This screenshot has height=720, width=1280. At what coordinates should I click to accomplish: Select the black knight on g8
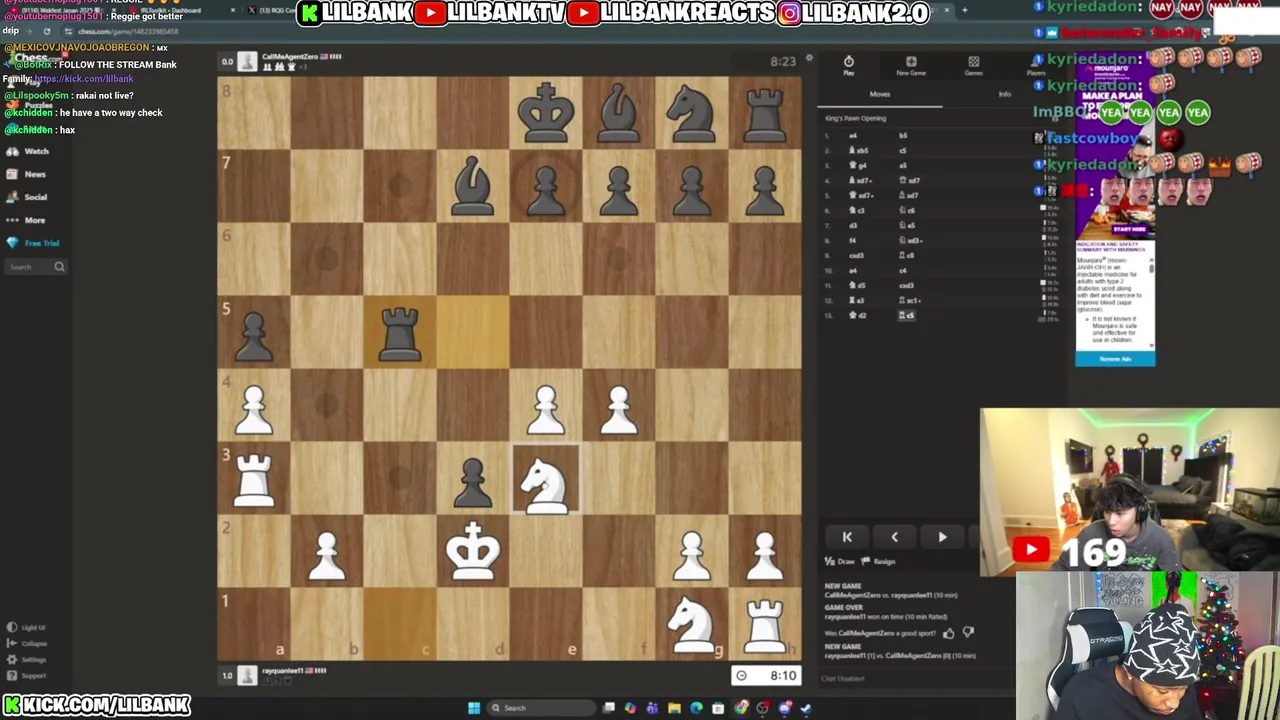692,113
